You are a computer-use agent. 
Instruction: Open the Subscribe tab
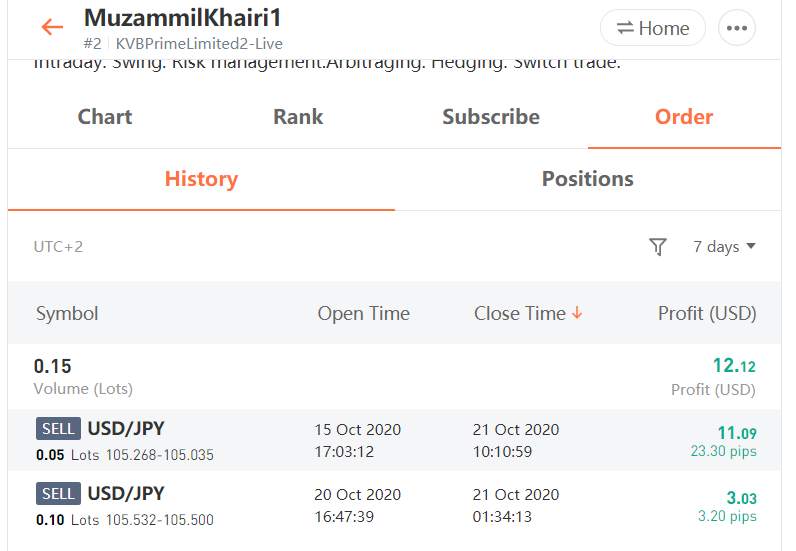tap(491, 117)
